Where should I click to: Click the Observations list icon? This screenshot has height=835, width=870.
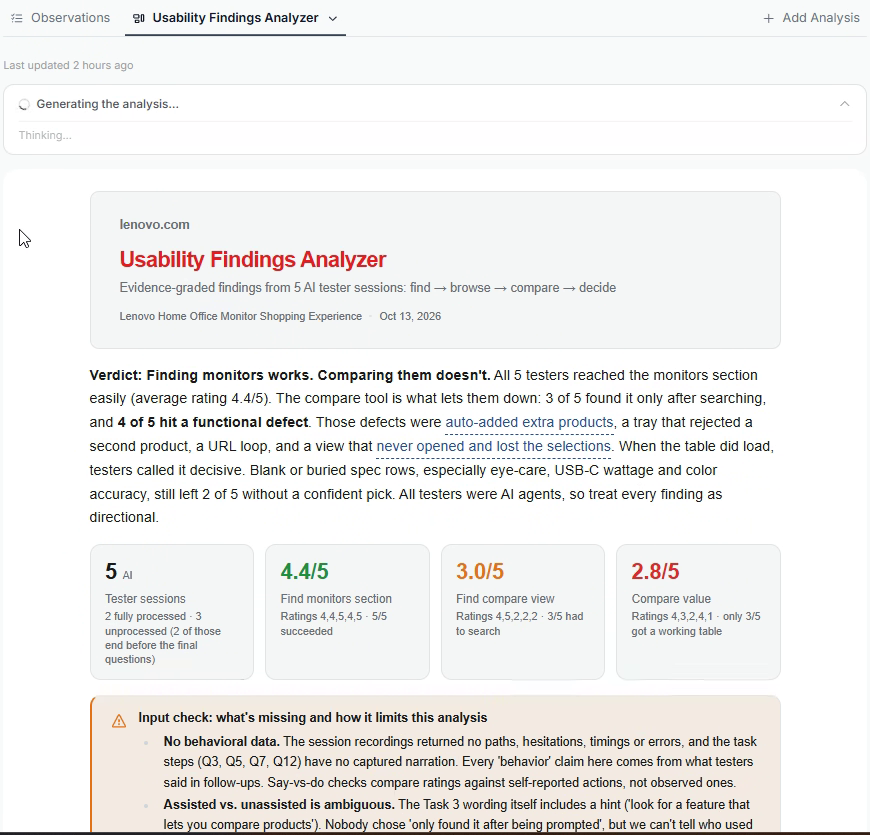coord(17,18)
